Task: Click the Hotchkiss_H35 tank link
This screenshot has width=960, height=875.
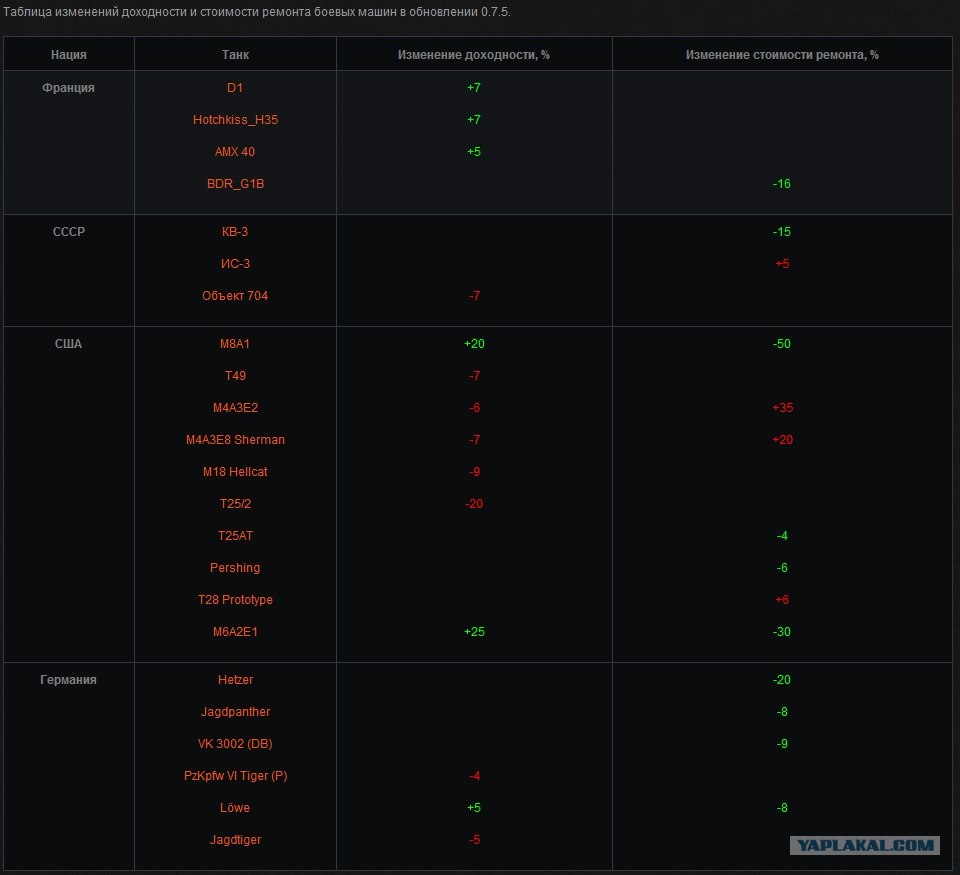Action: click(x=235, y=119)
